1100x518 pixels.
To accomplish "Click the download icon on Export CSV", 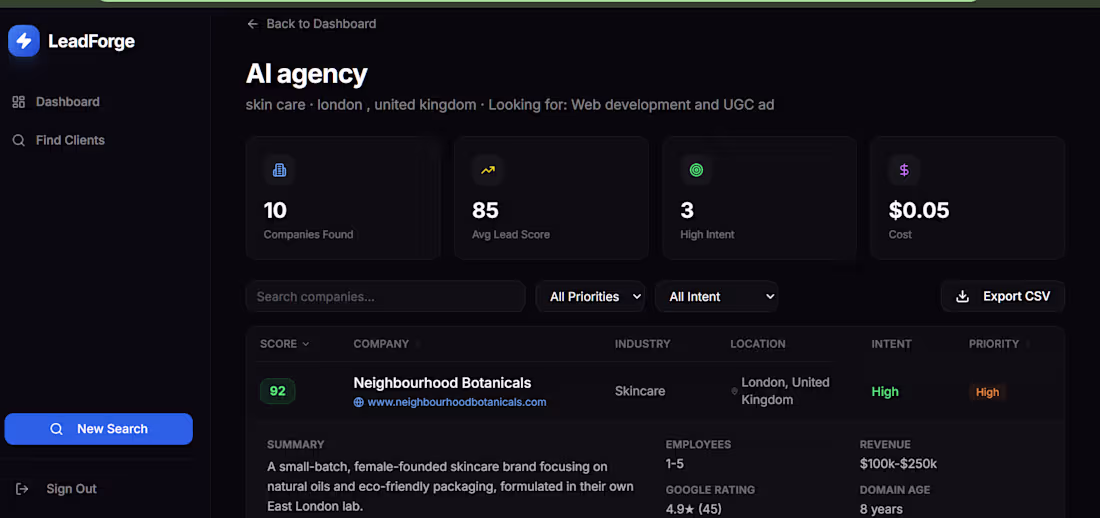I will tap(962, 296).
